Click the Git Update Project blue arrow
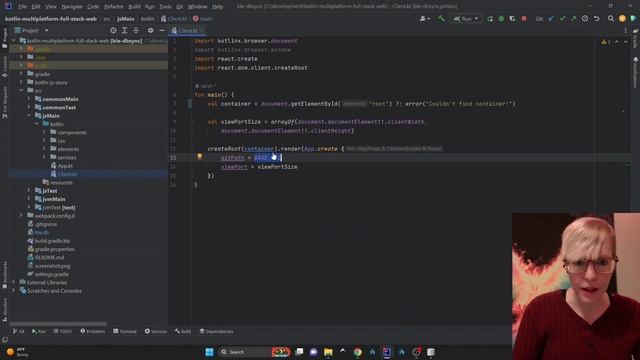Viewport: 640px width, 360px height. (x=551, y=19)
